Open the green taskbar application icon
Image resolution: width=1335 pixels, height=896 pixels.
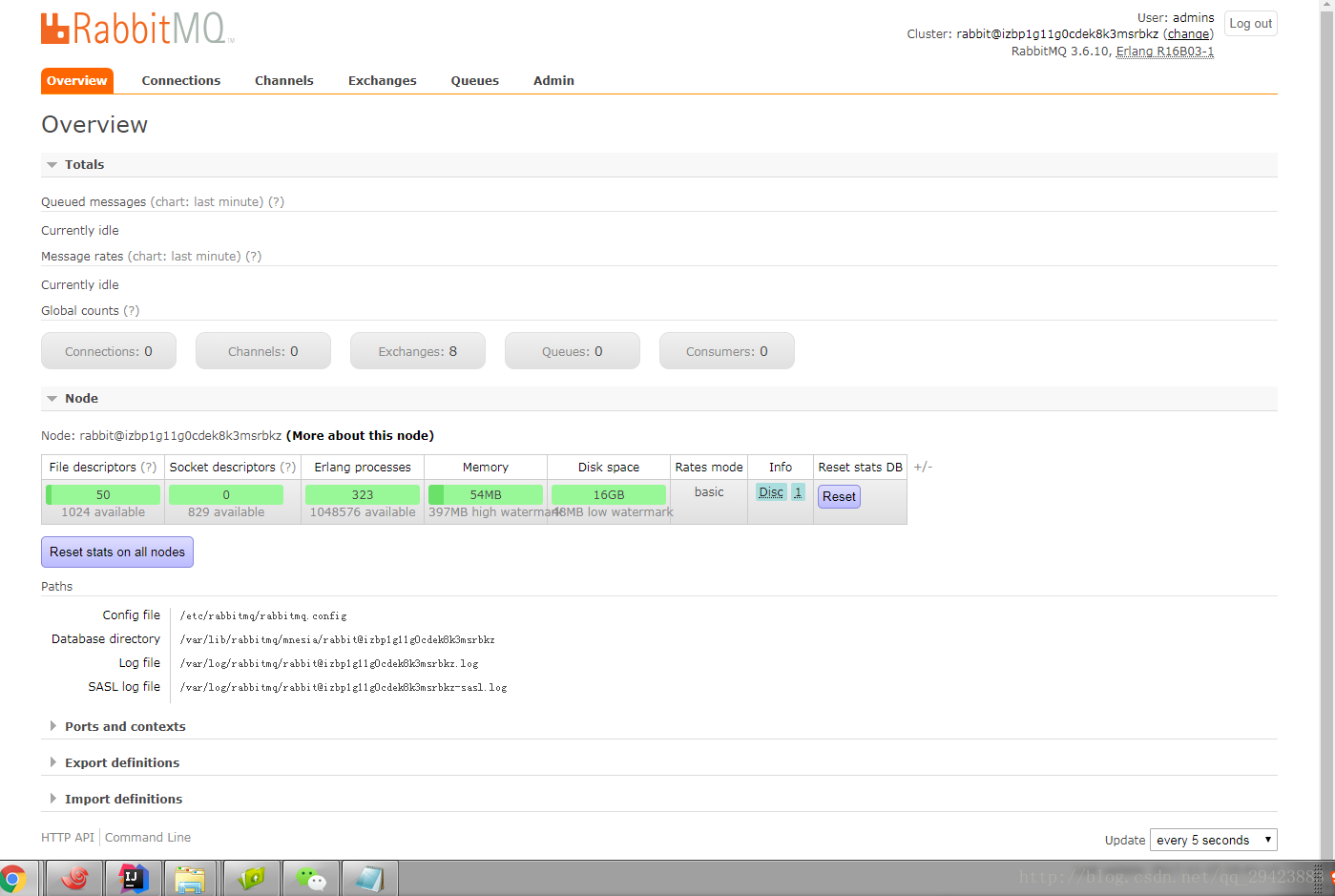251,878
